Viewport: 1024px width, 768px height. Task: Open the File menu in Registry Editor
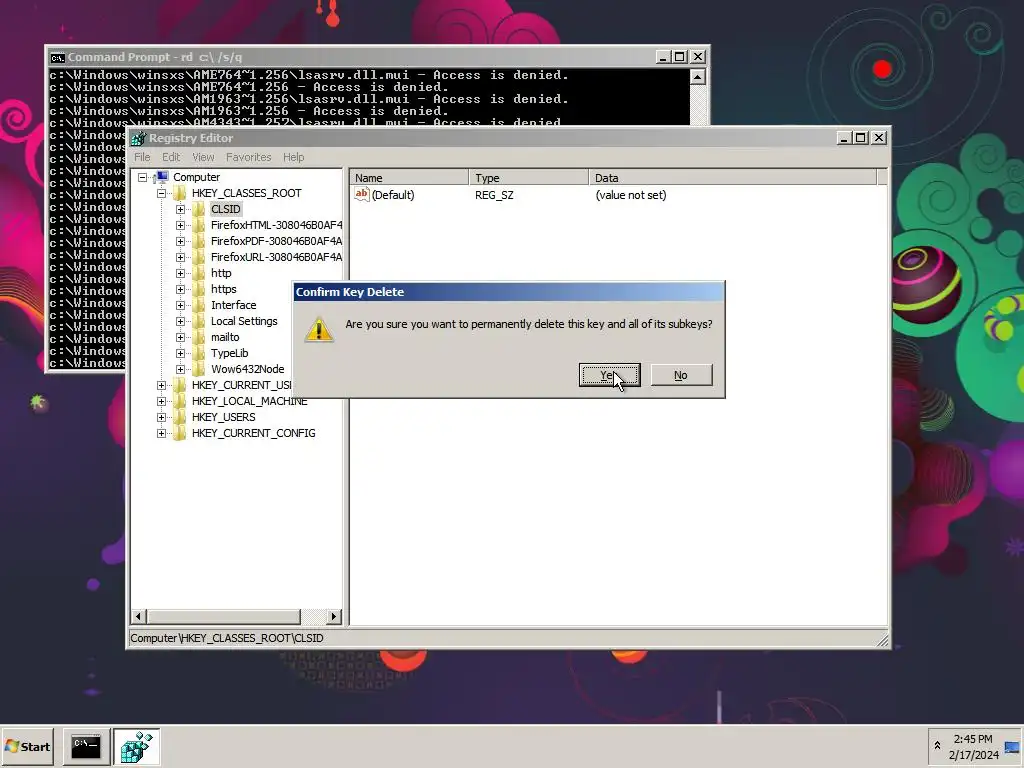pyautogui.click(x=142, y=157)
